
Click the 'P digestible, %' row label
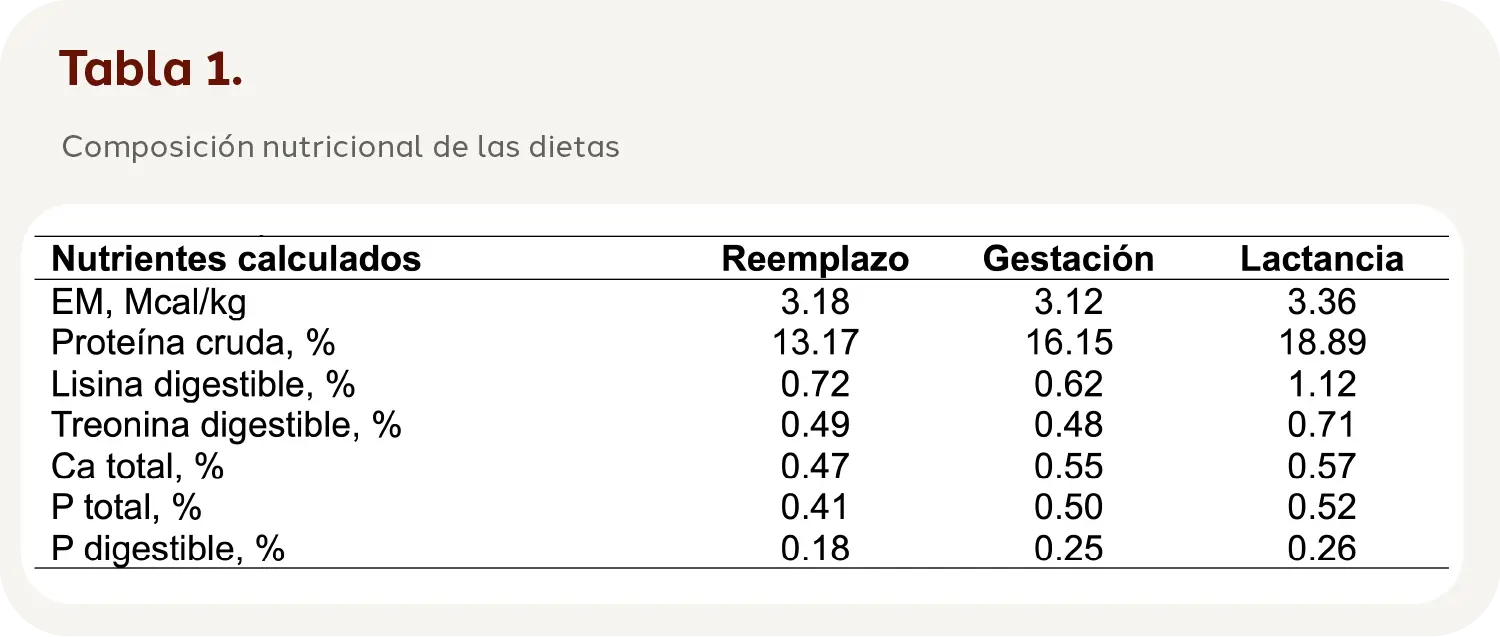point(169,548)
